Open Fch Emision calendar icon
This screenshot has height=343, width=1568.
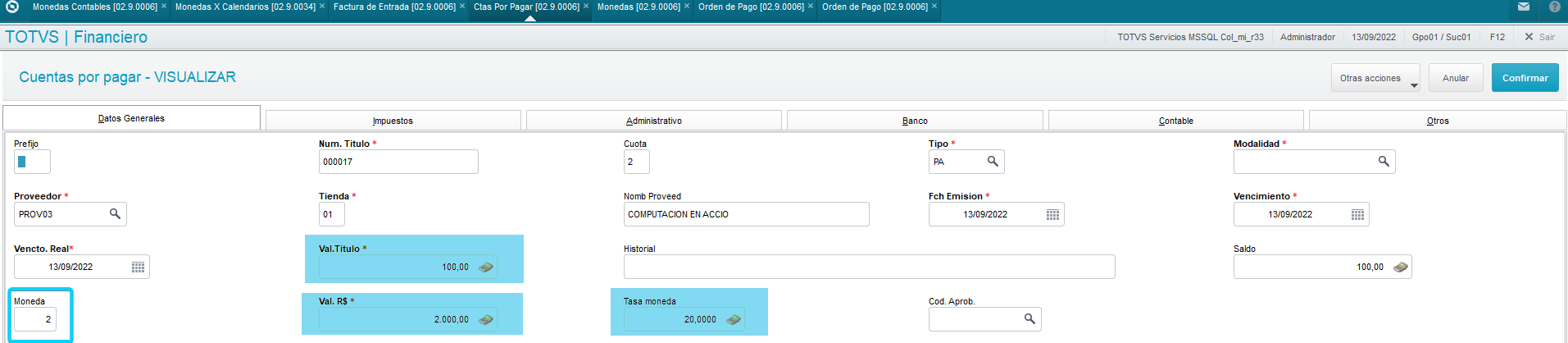[1052, 214]
